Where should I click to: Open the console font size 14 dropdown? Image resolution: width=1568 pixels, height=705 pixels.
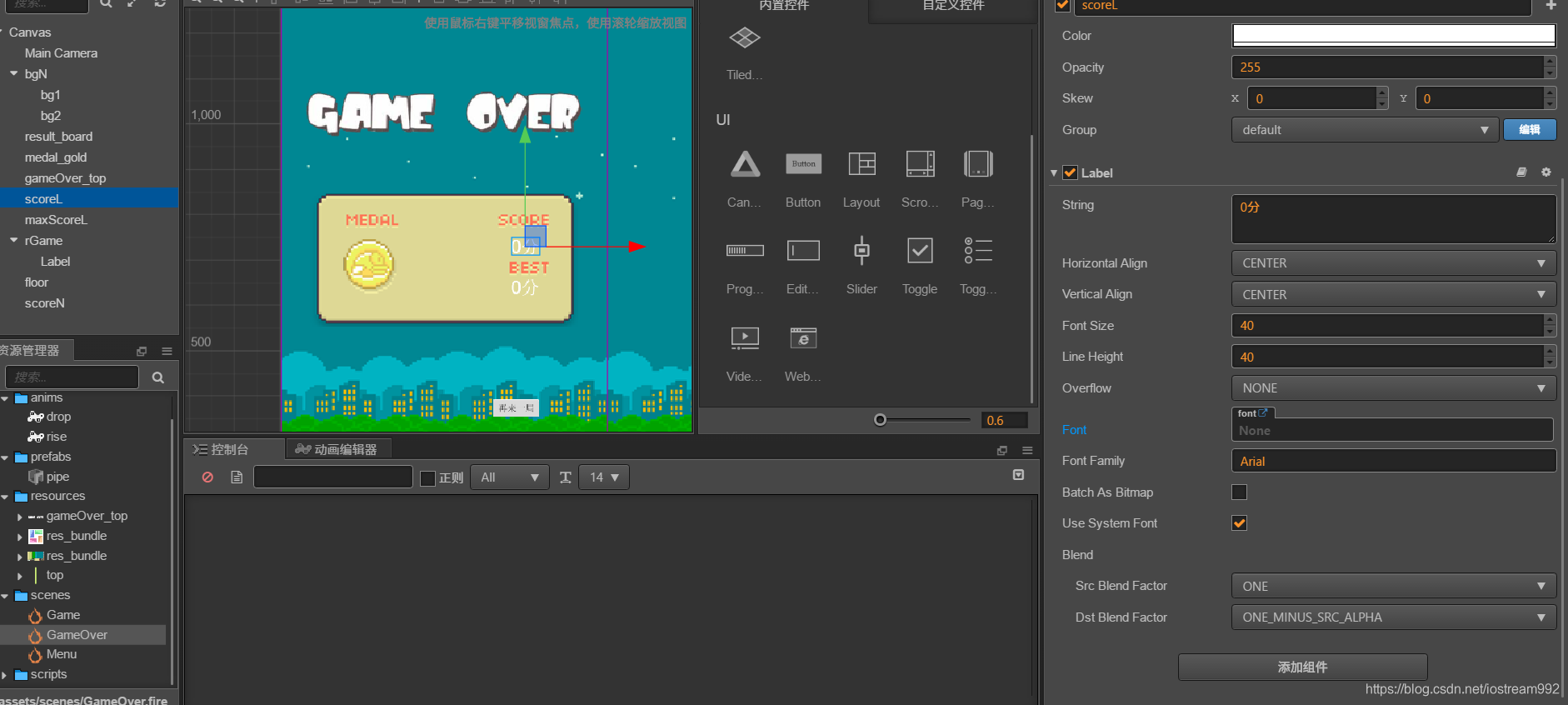(604, 477)
